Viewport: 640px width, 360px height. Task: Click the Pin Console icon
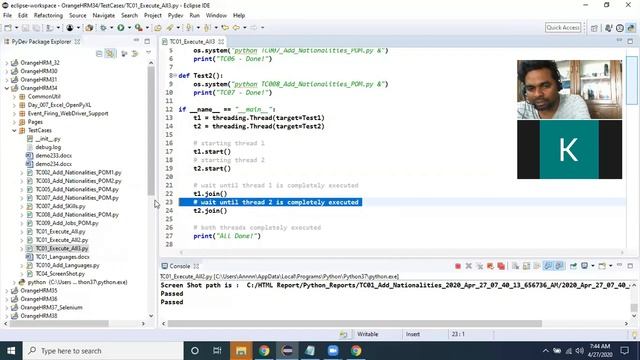tap(573, 266)
